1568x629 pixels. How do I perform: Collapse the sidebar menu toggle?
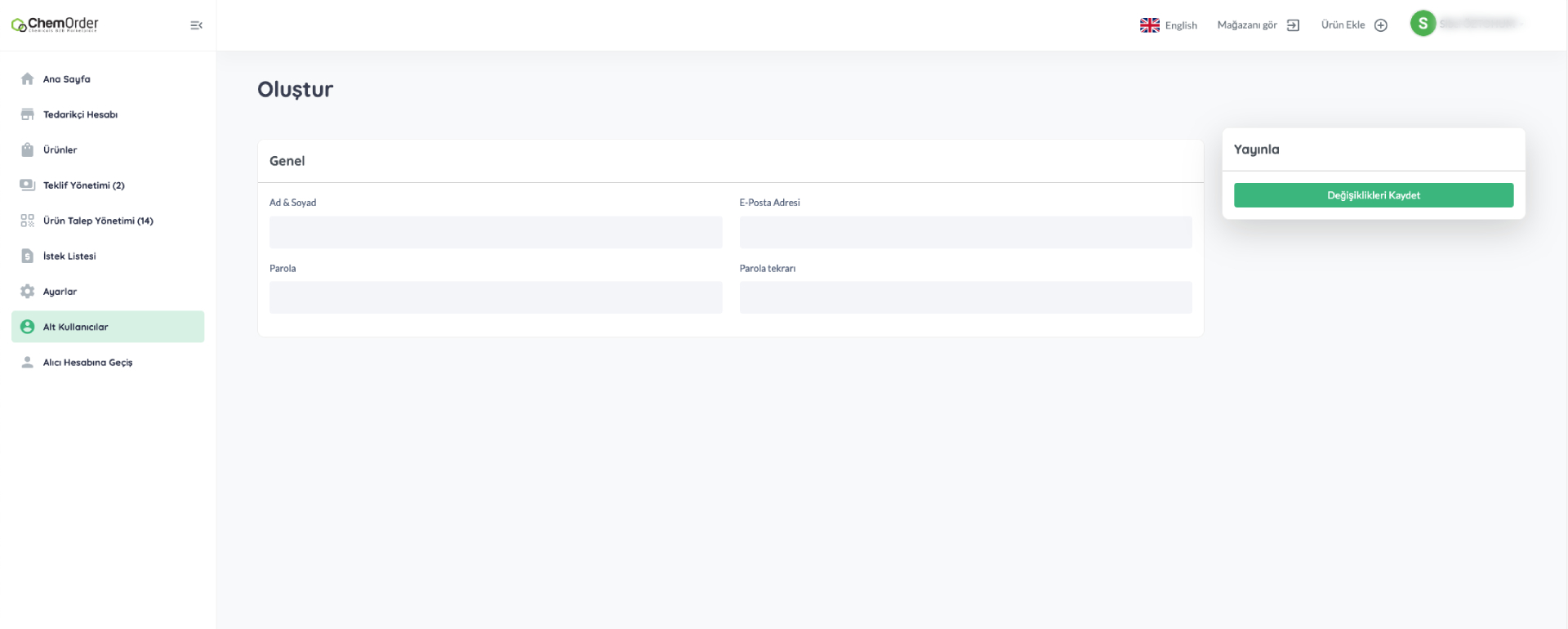click(x=196, y=25)
